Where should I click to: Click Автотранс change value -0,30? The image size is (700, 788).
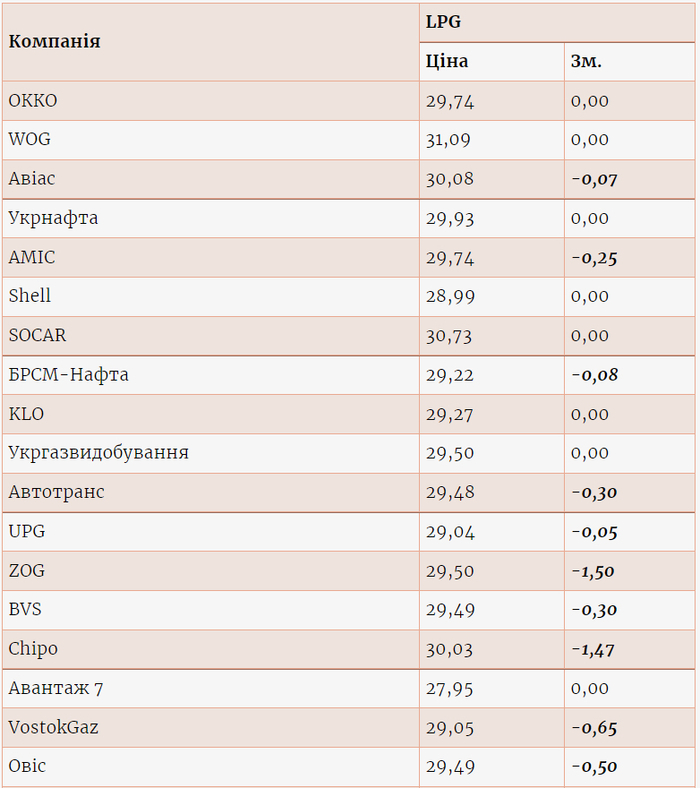(594, 492)
